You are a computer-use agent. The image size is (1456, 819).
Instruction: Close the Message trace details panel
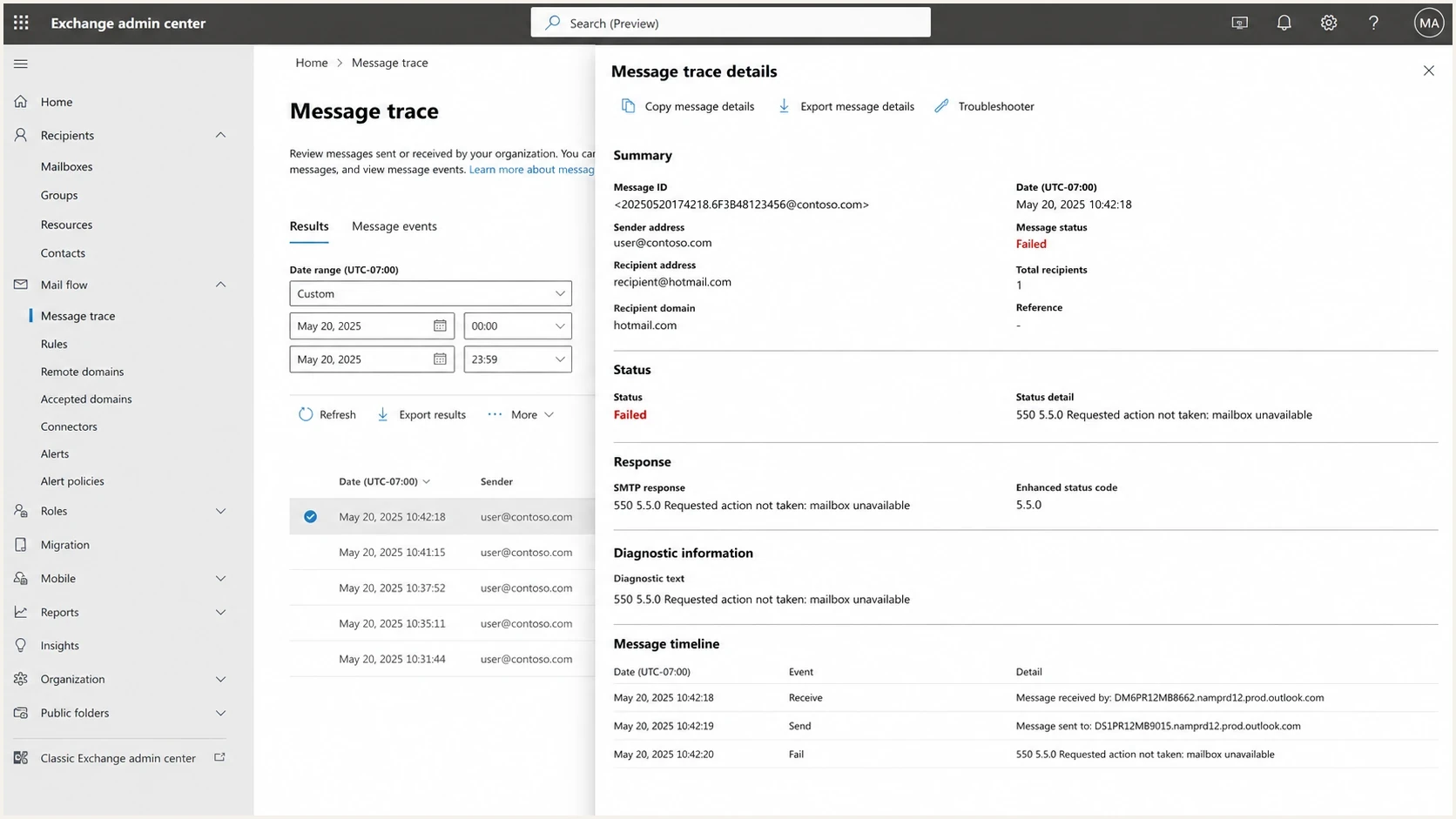pos(1428,70)
